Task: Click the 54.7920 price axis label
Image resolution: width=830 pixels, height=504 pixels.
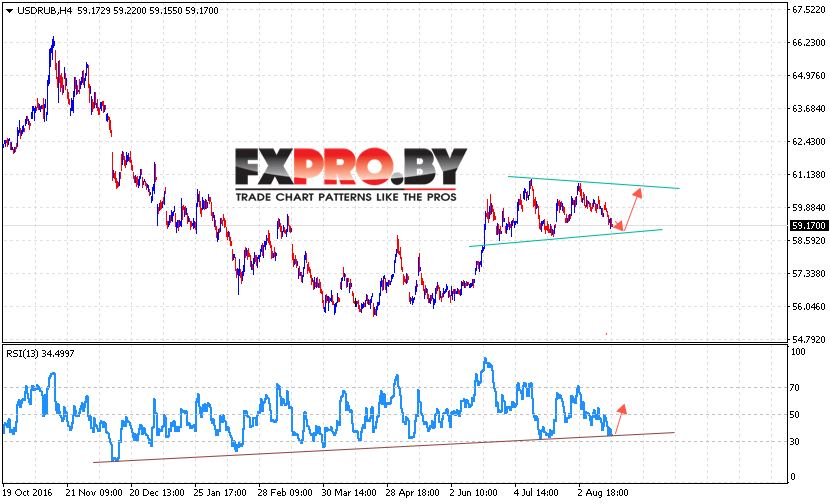Action: tap(809, 339)
